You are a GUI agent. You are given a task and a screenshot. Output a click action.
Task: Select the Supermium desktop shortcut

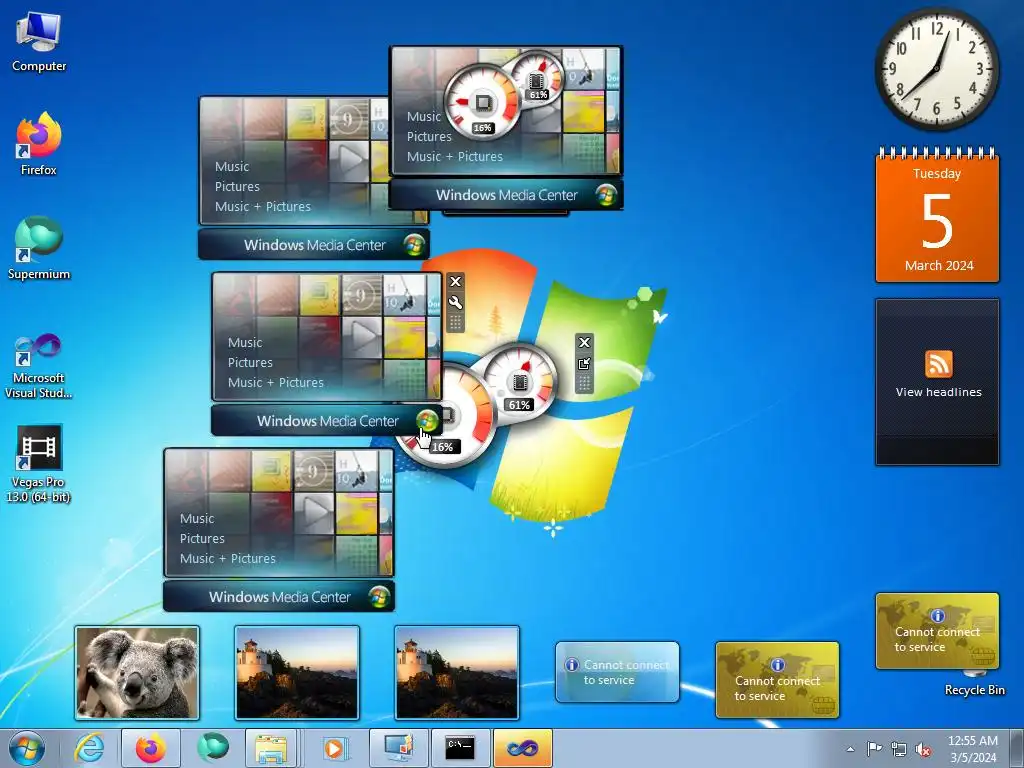[x=39, y=248]
